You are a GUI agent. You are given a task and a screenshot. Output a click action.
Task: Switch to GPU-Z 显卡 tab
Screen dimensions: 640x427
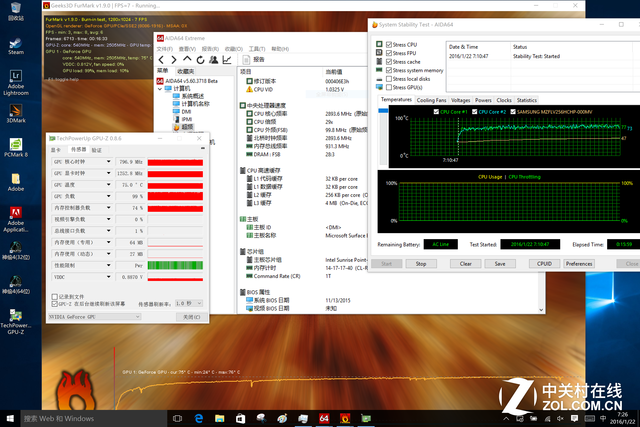pos(56,150)
